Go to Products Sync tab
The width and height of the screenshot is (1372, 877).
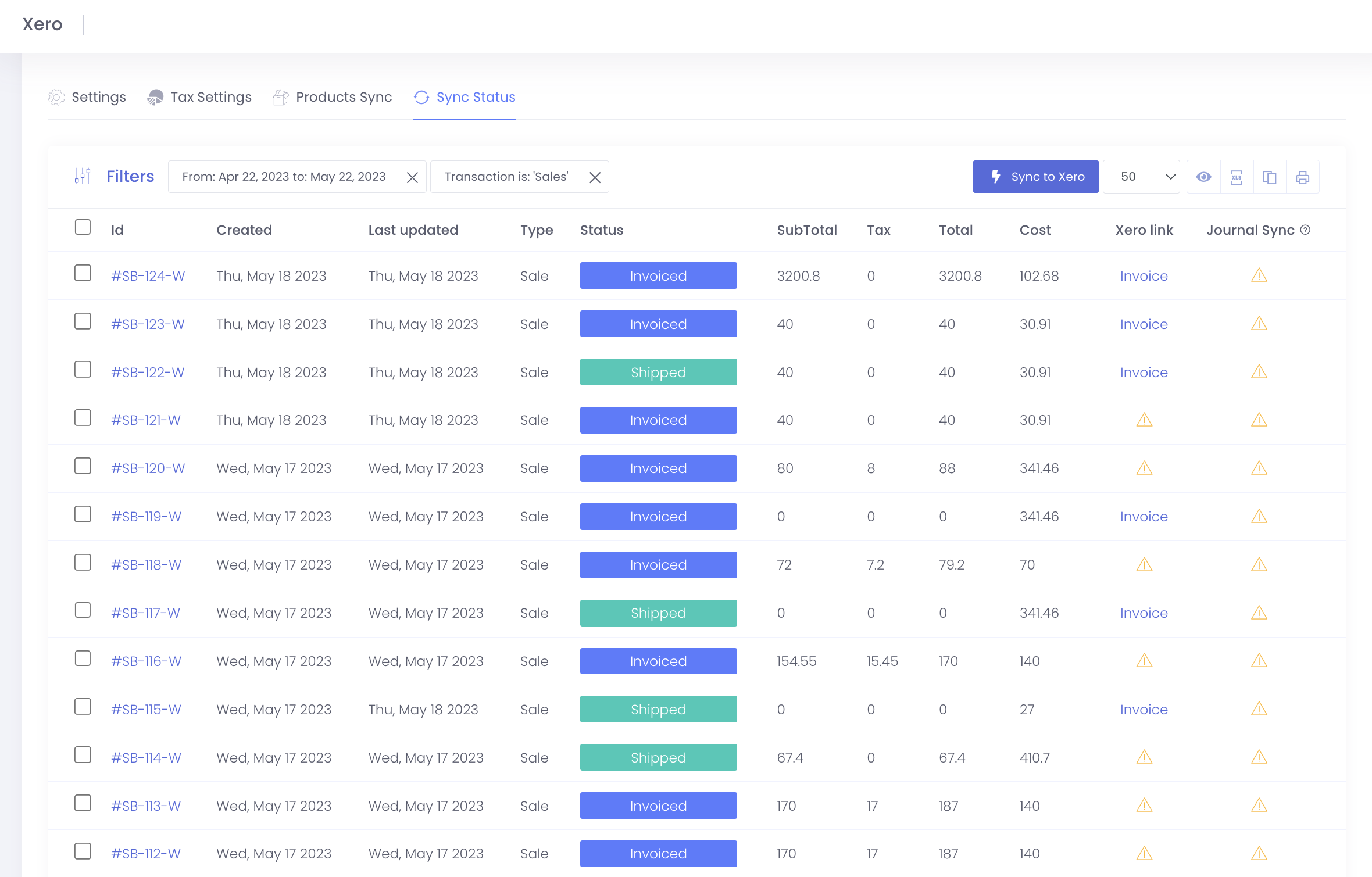[333, 97]
